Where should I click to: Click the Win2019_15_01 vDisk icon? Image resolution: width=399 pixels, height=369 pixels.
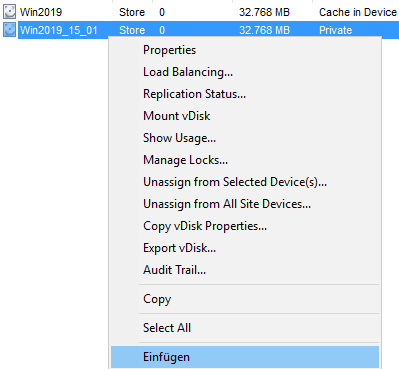(x=9, y=30)
